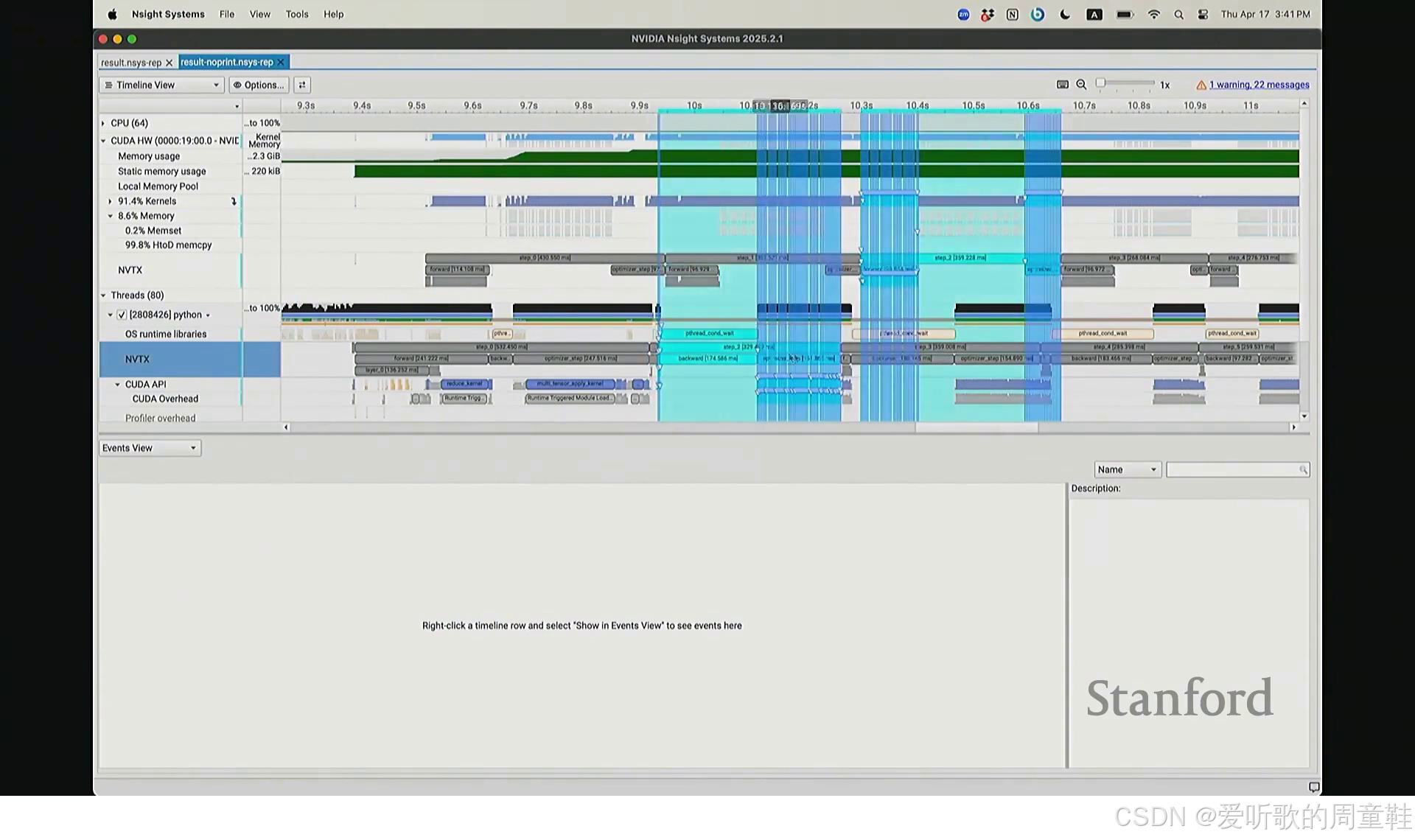The image size is (1415, 840).
Task: Click the Options... button
Action: click(259, 85)
